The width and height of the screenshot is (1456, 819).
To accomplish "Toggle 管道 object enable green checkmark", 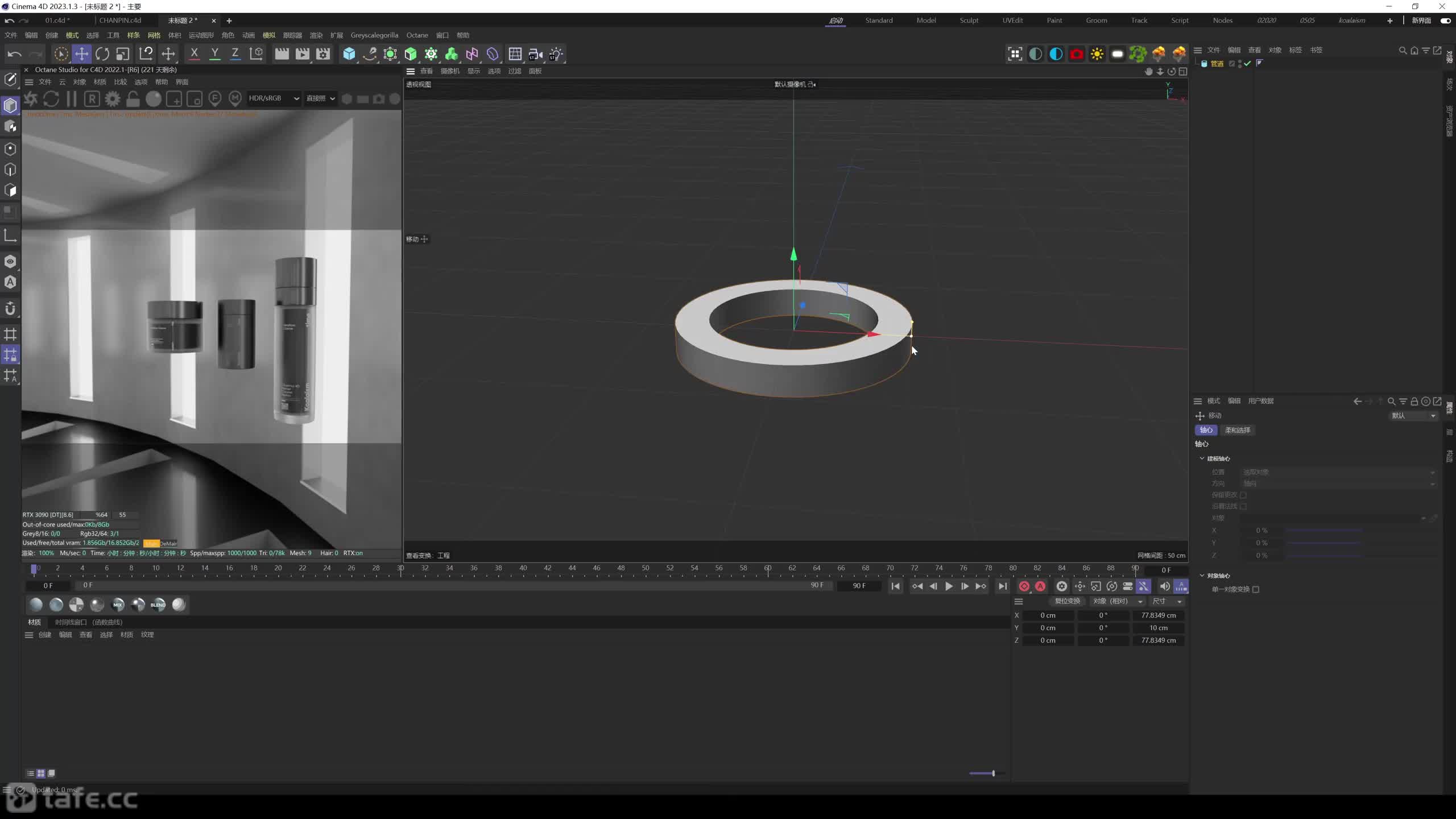I will pyautogui.click(x=1247, y=64).
